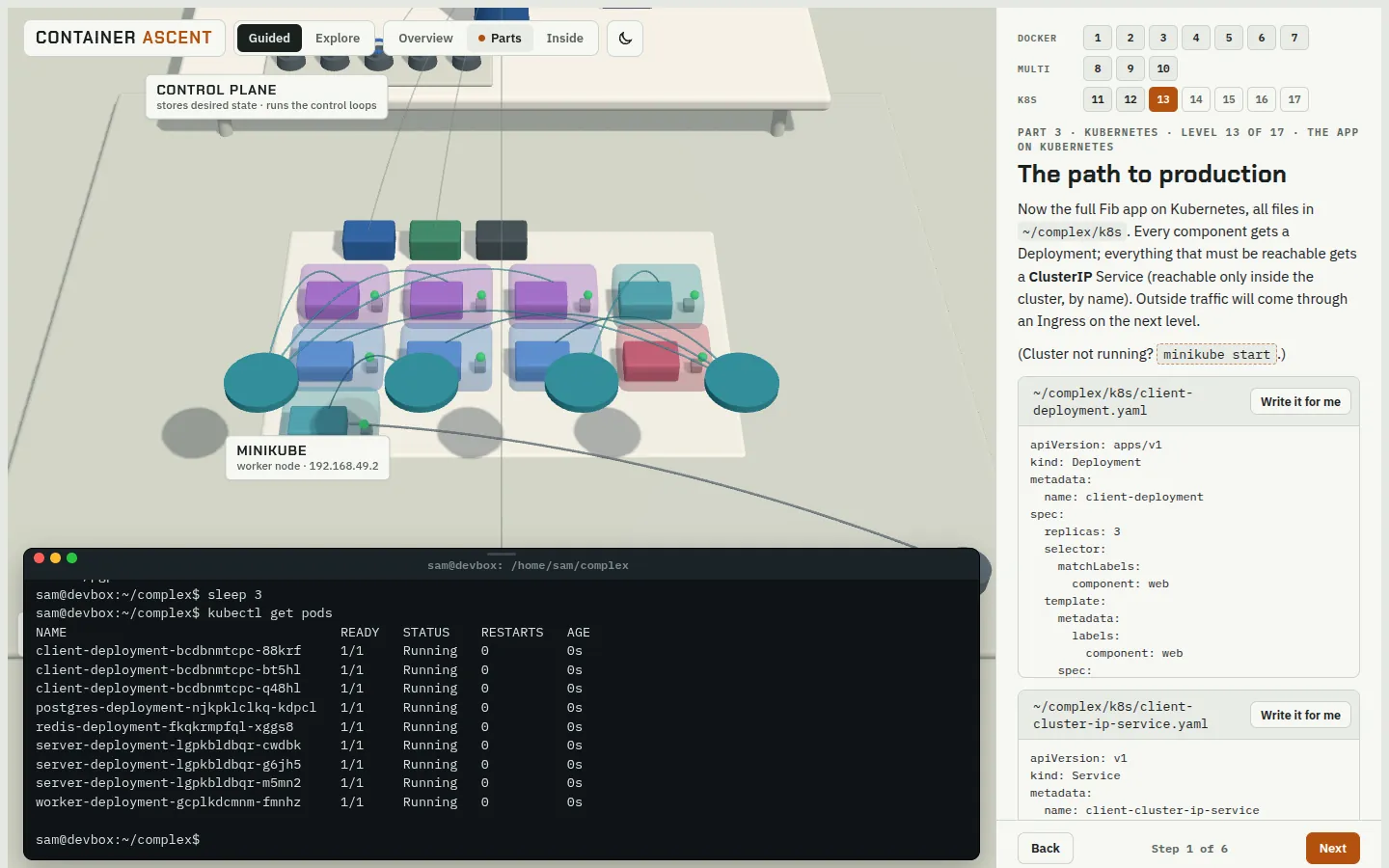This screenshot has width=1389, height=868.
Task: Select the Overview view tab
Action: coord(425,39)
